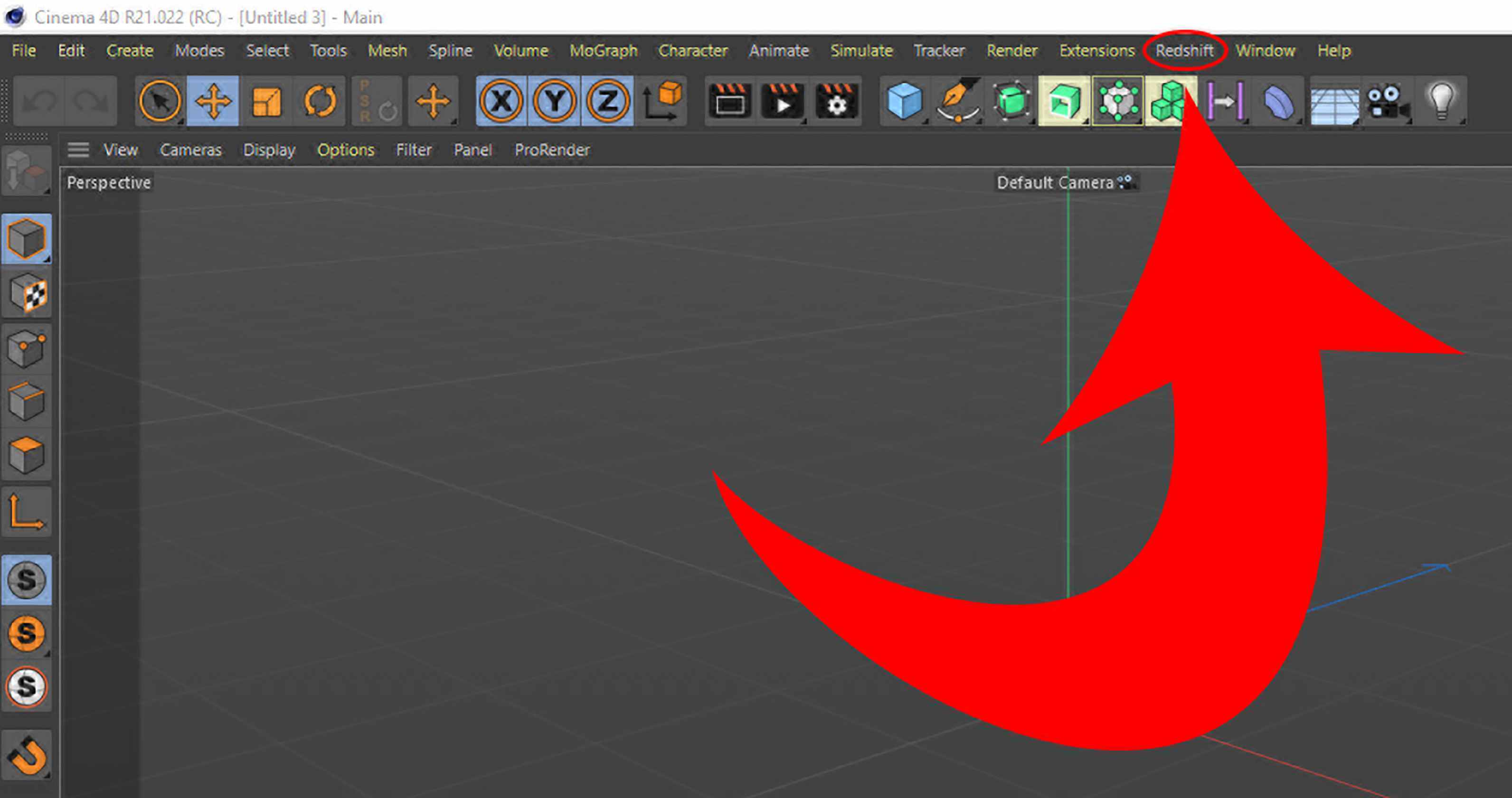Viewport: 1512px width, 798px height.
Task: Open the viewport hamburger menu
Action: coord(78,150)
